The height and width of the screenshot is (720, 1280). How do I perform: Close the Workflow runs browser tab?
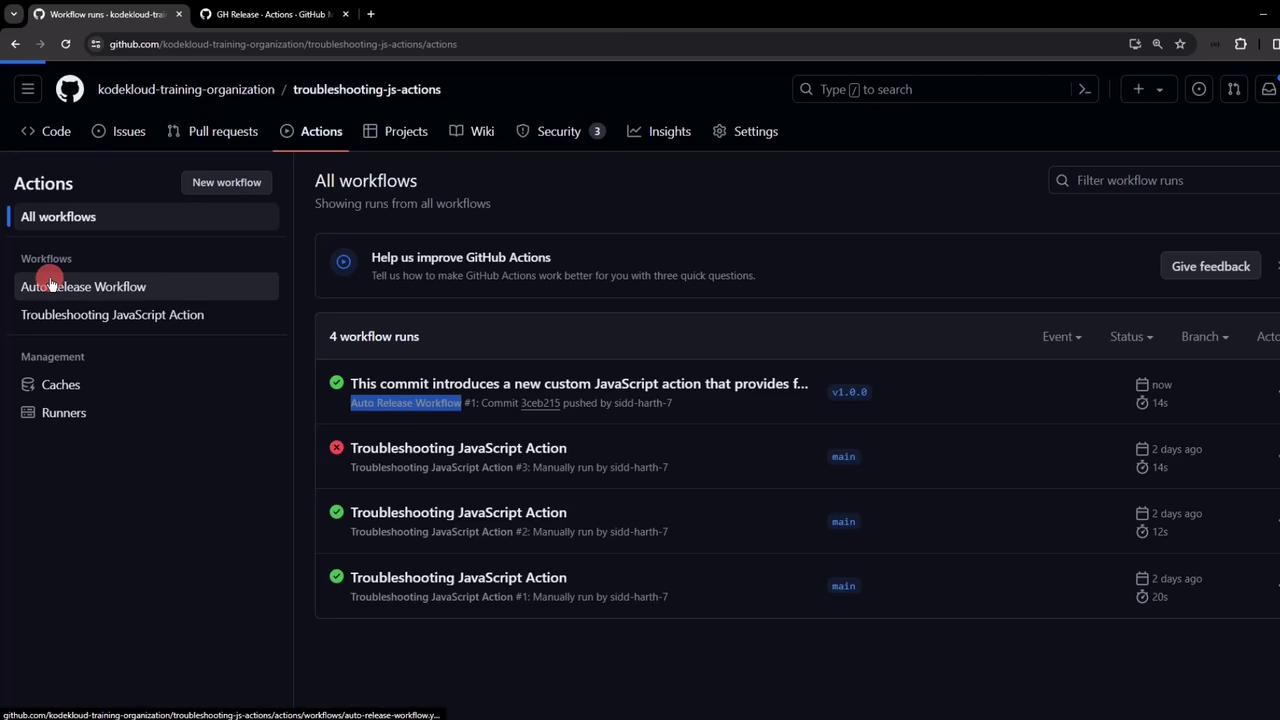tap(179, 14)
